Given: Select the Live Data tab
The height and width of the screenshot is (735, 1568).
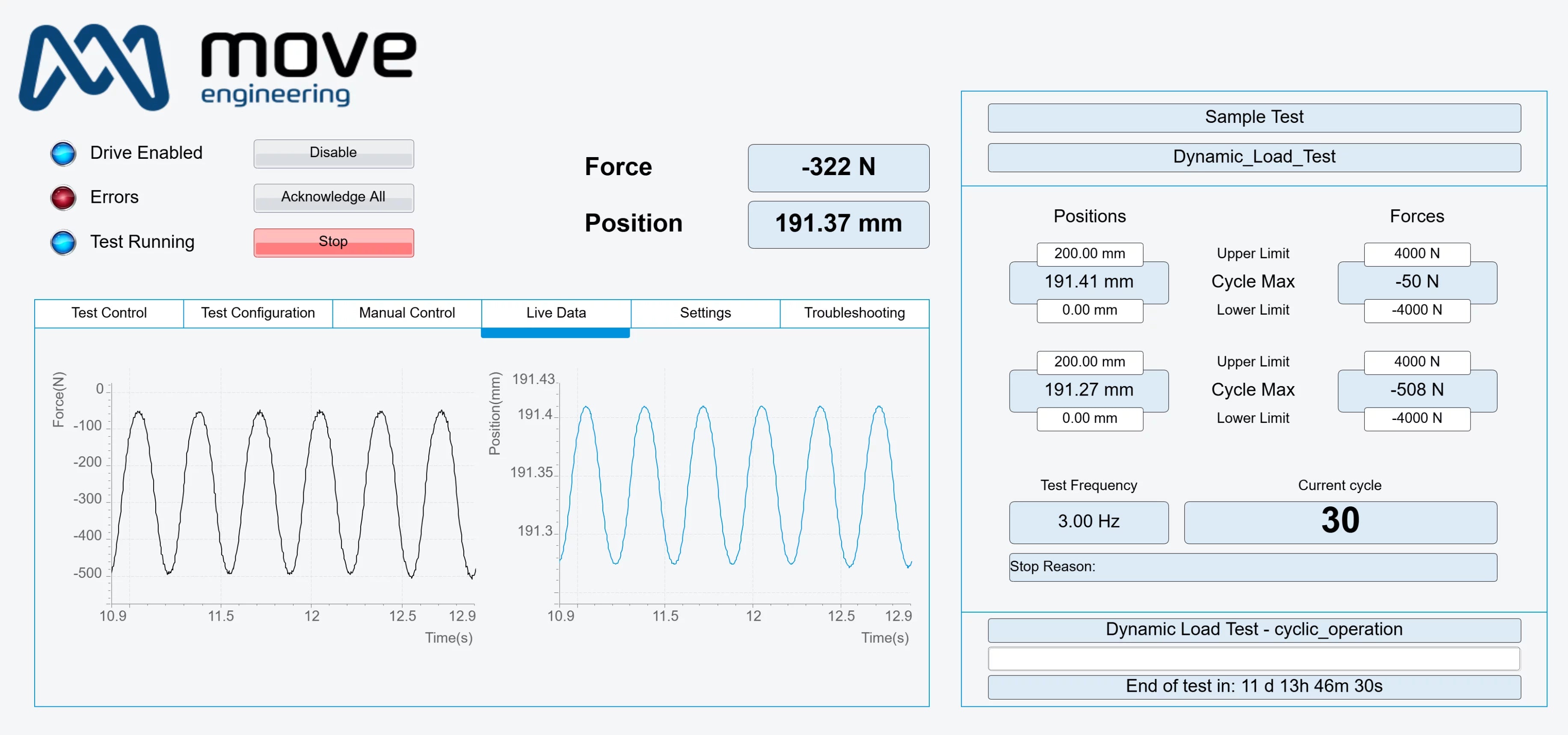Looking at the screenshot, I should point(556,313).
